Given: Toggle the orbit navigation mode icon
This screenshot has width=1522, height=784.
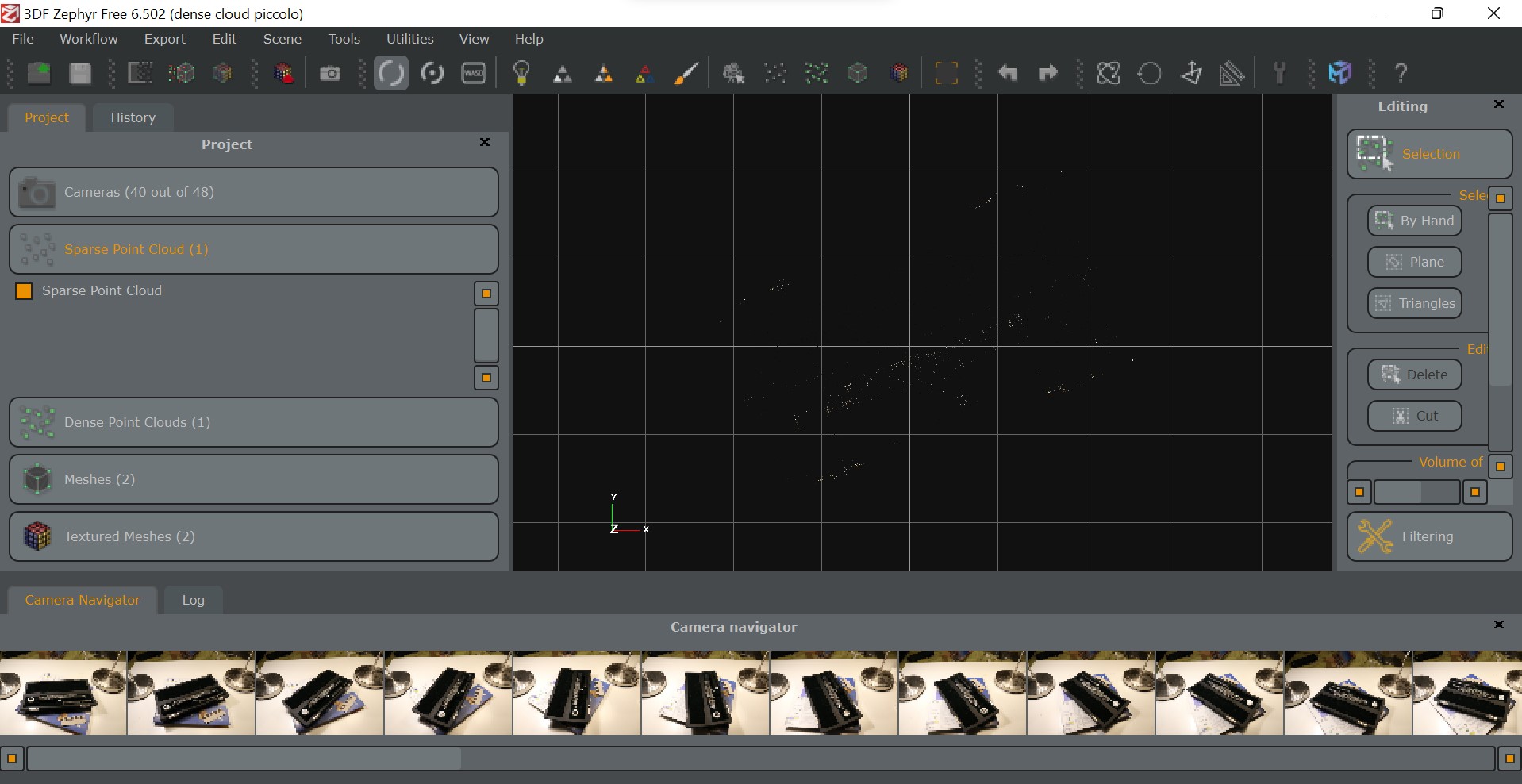Looking at the screenshot, I should tap(391, 74).
